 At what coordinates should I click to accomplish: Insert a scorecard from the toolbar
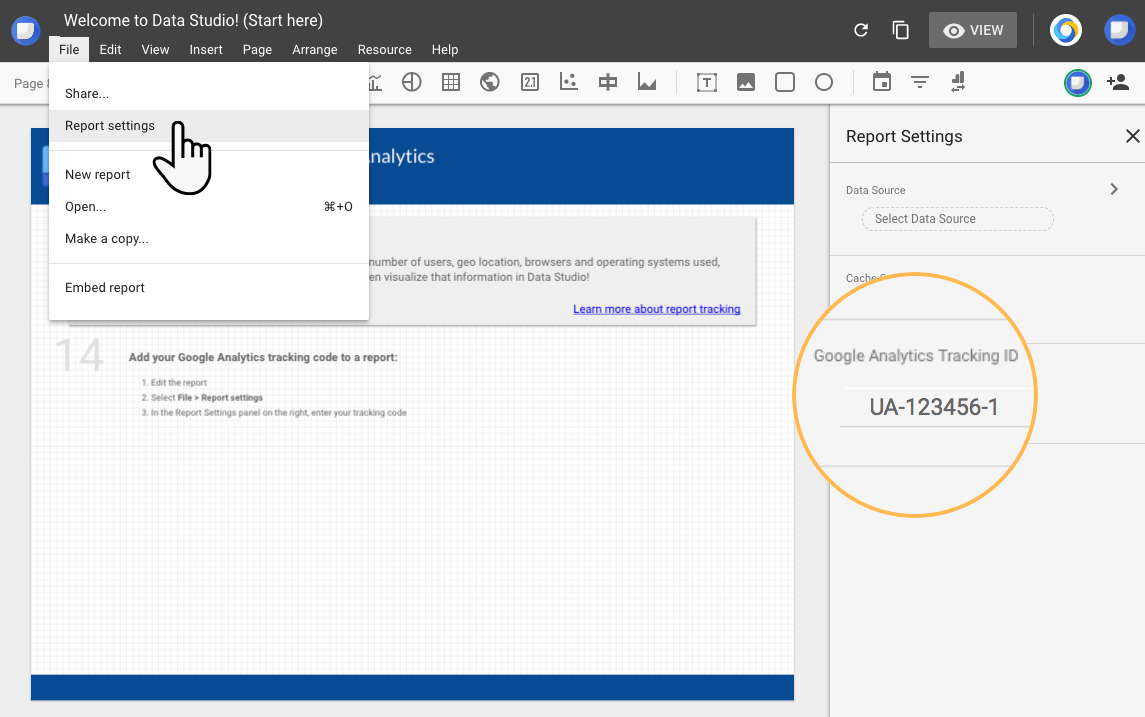click(529, 83)
